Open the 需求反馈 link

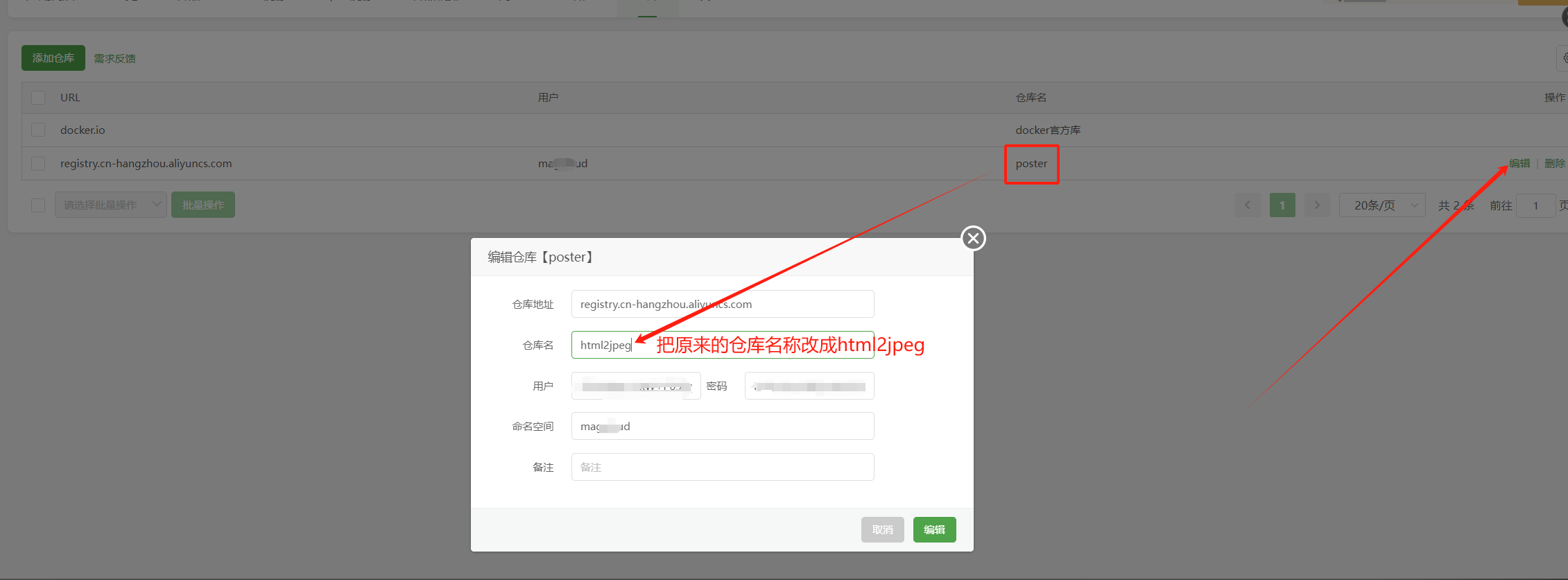click(115, 59)
